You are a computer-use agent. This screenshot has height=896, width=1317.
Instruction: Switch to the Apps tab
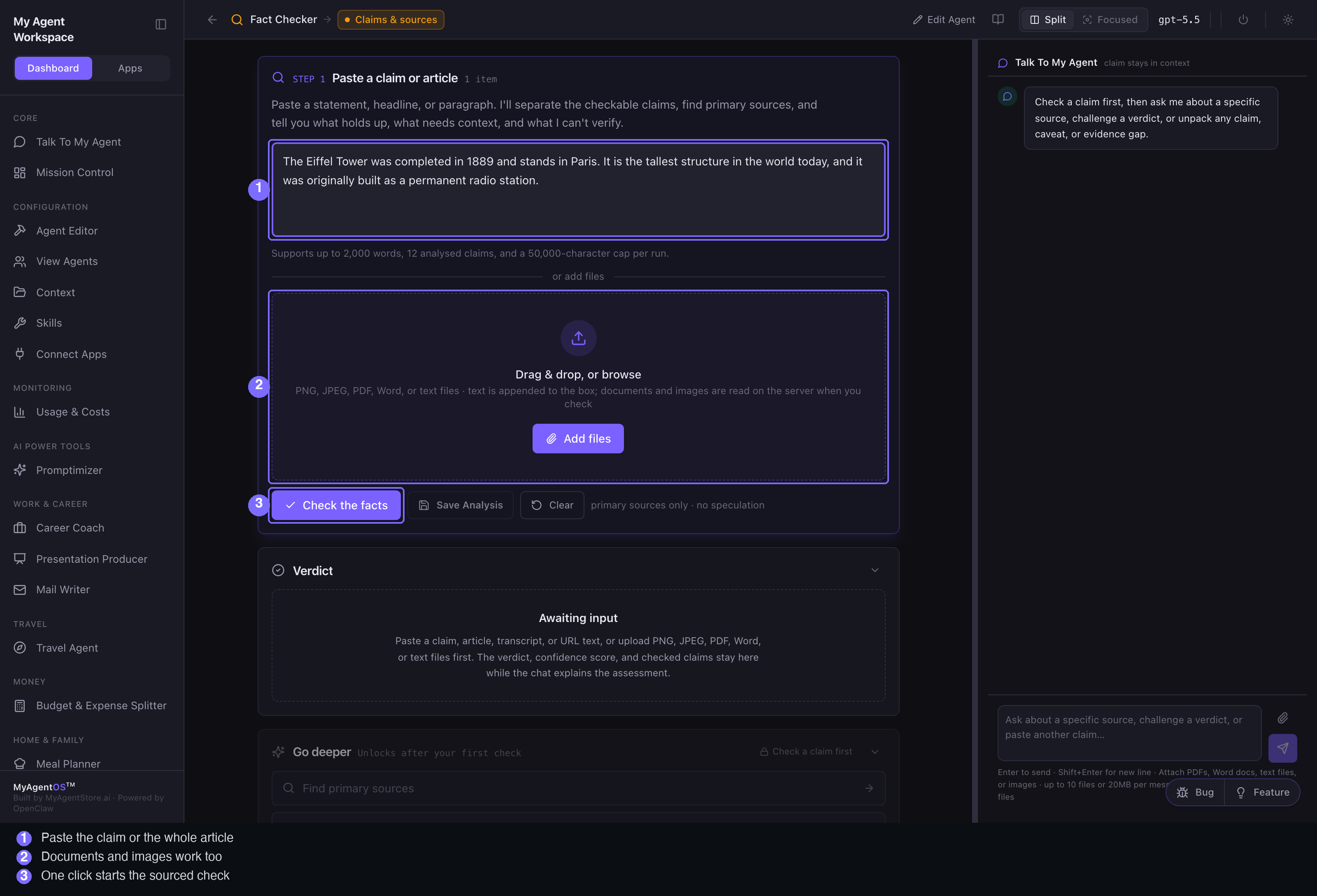coord(130,68)
